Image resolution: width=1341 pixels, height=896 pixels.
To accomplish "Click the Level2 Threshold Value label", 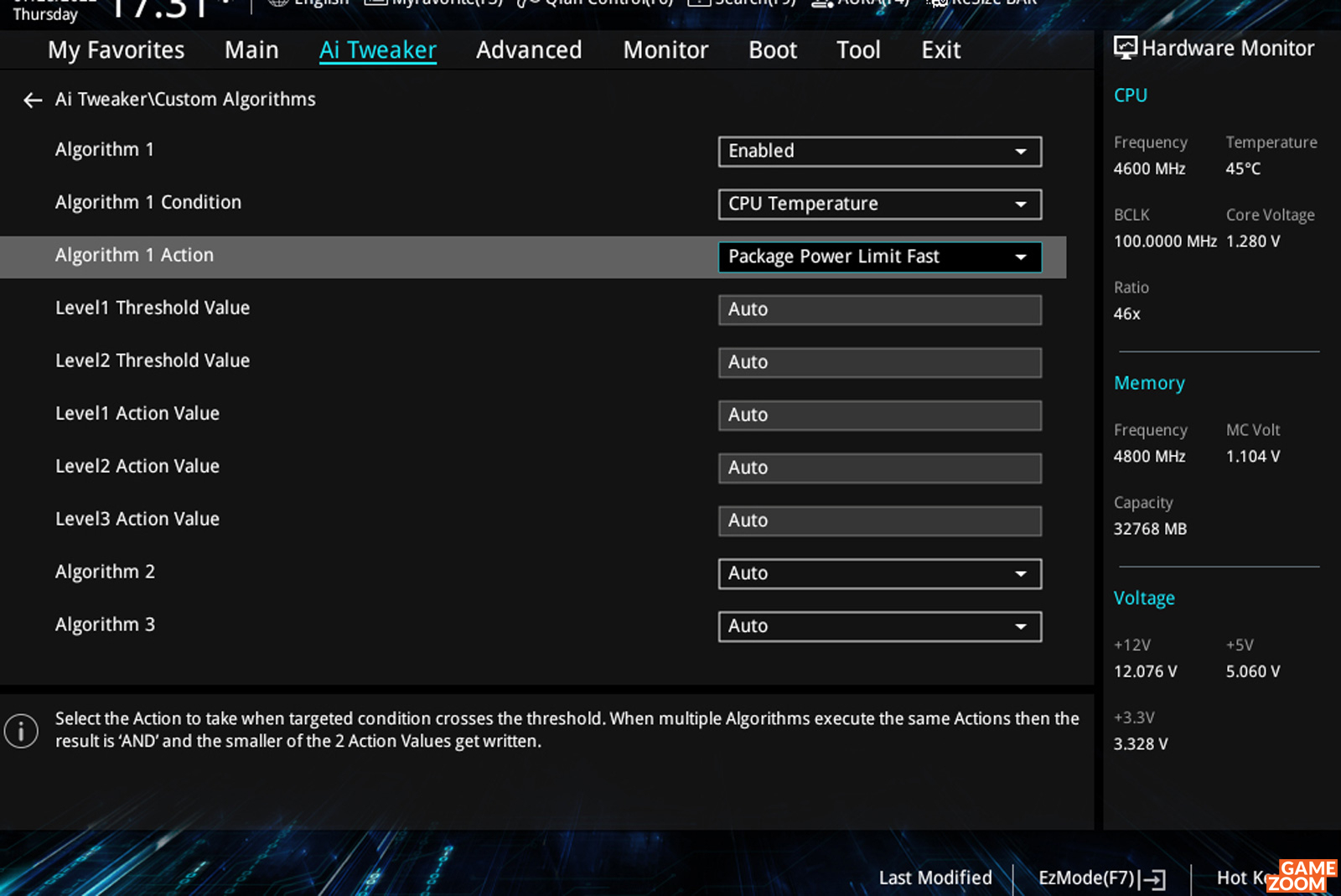I will (153, 361).
